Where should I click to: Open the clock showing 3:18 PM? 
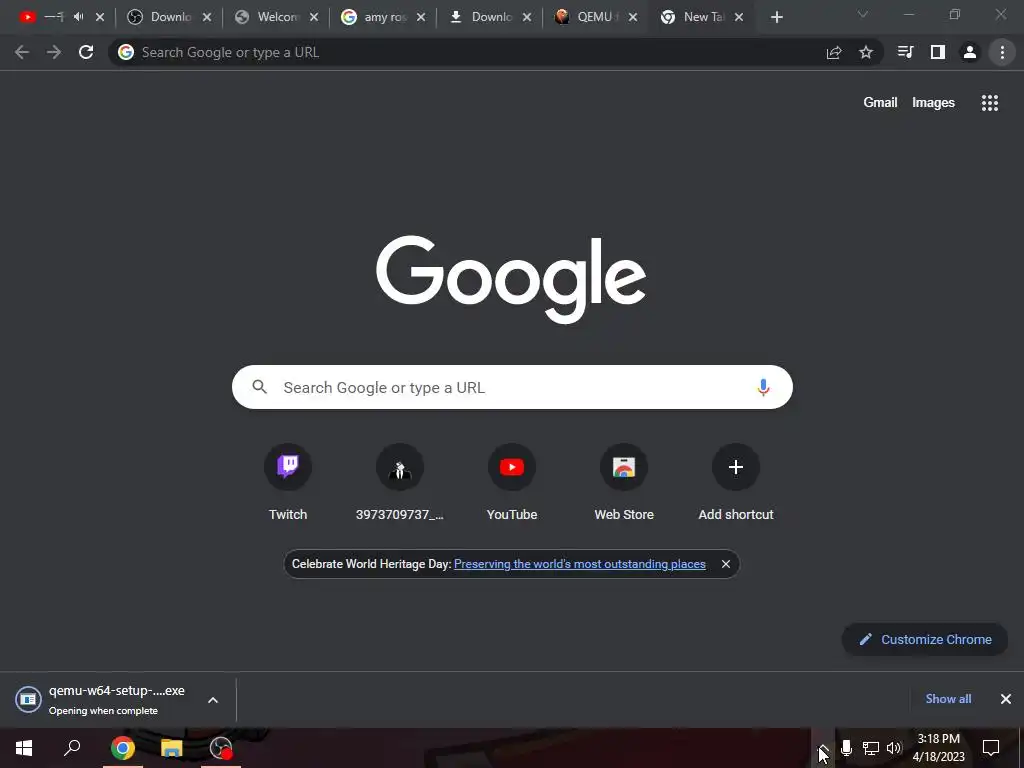click(x=938, y=748)
